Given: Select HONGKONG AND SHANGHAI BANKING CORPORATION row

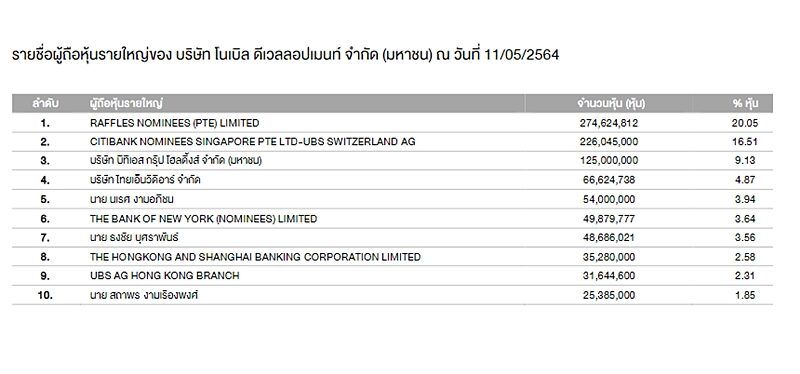Looking at the screenshot, I should click(x=392, y=257).
